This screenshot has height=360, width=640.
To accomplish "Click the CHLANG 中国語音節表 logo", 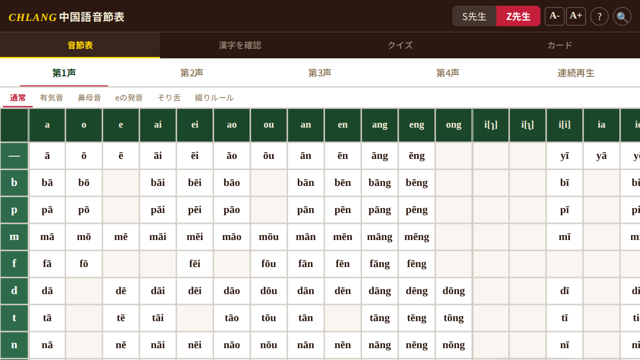I will (x=66, y=17).
